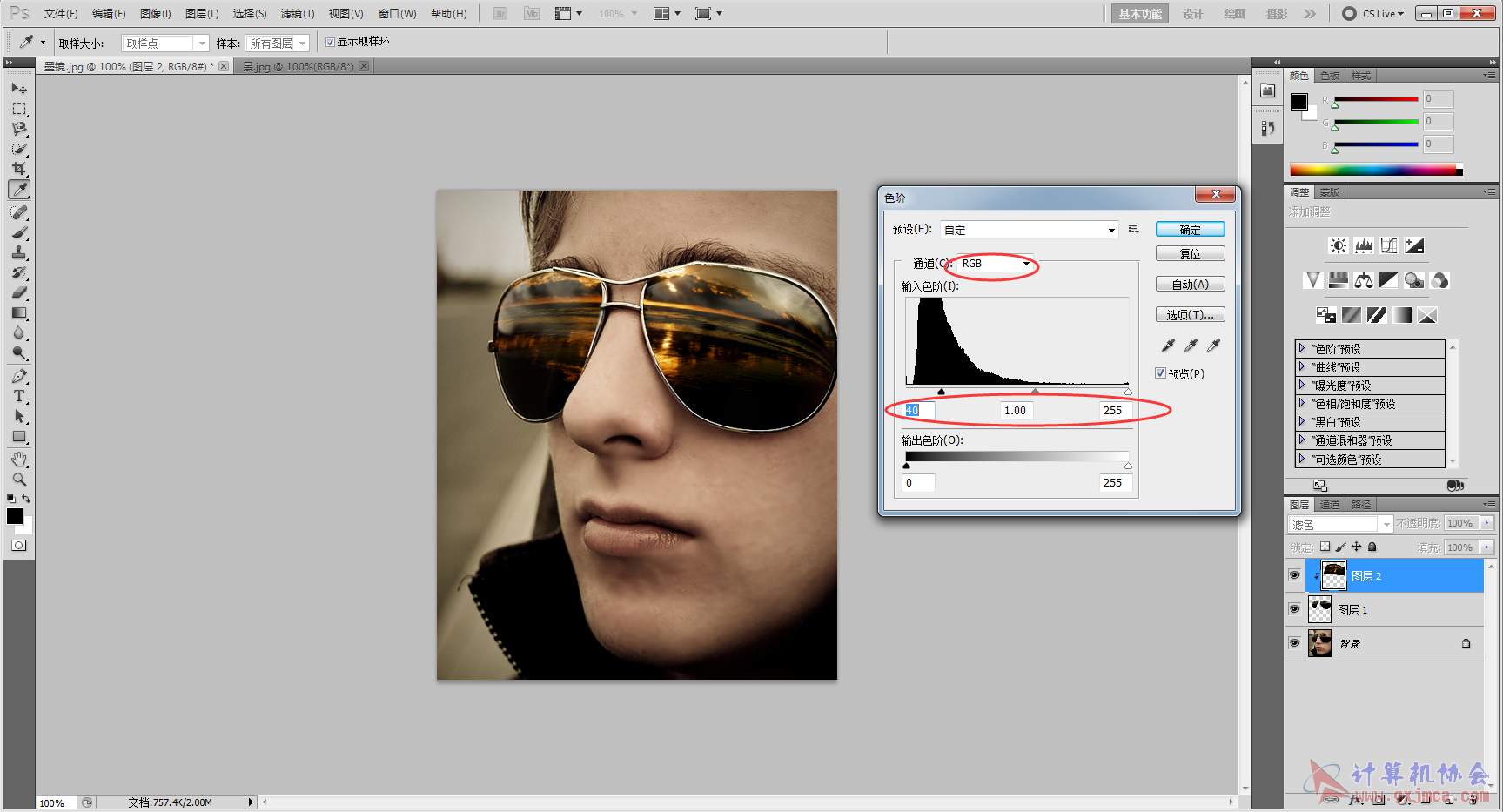Viewport: 1503px width, 812px height.
Task: Open the layer blend mode dropdown 滤色
Action: 1340,524
